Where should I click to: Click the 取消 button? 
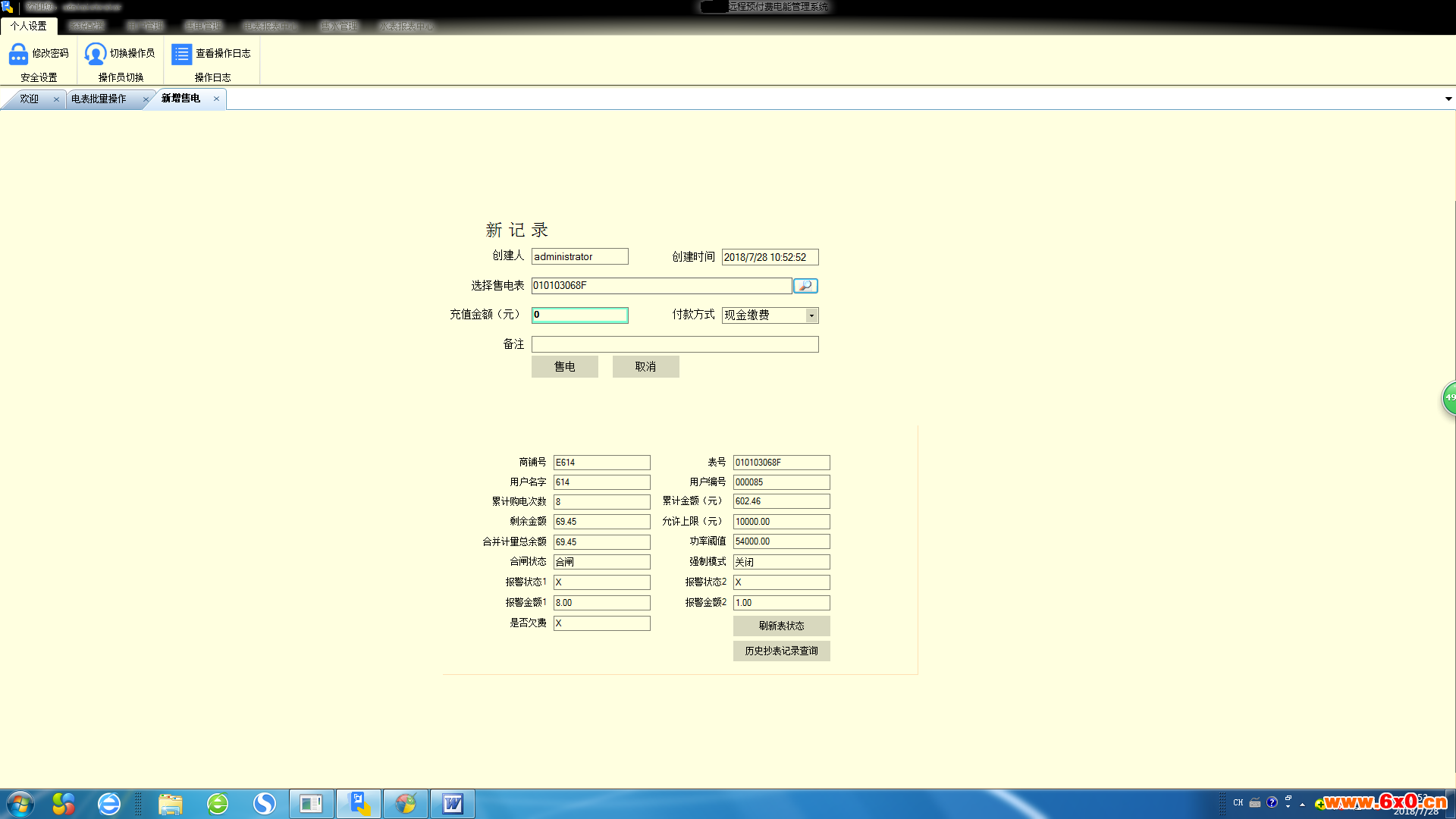pyautogui.click(x=646, y=367)
